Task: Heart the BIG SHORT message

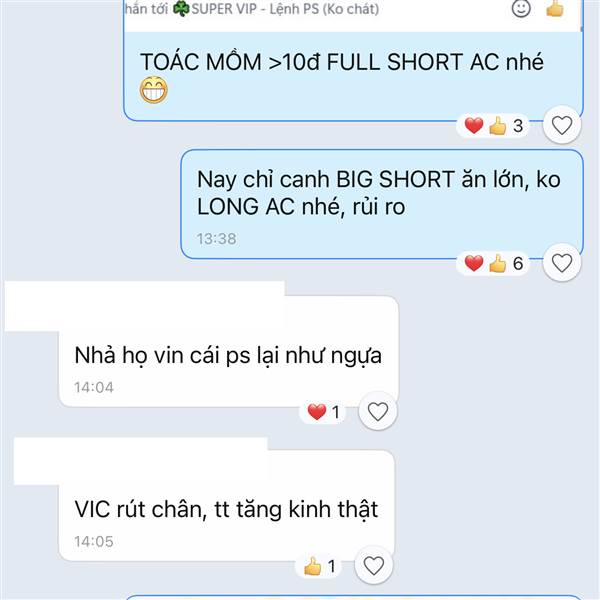Action: pos(562,263)
